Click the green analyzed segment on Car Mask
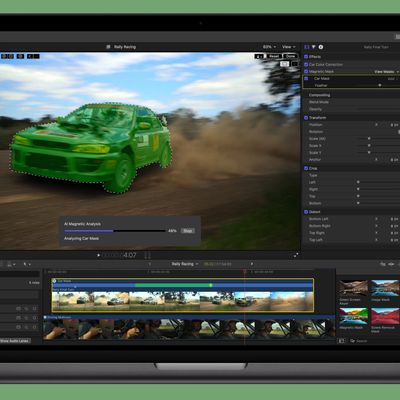The image size is (400, 400). (173, 285)
